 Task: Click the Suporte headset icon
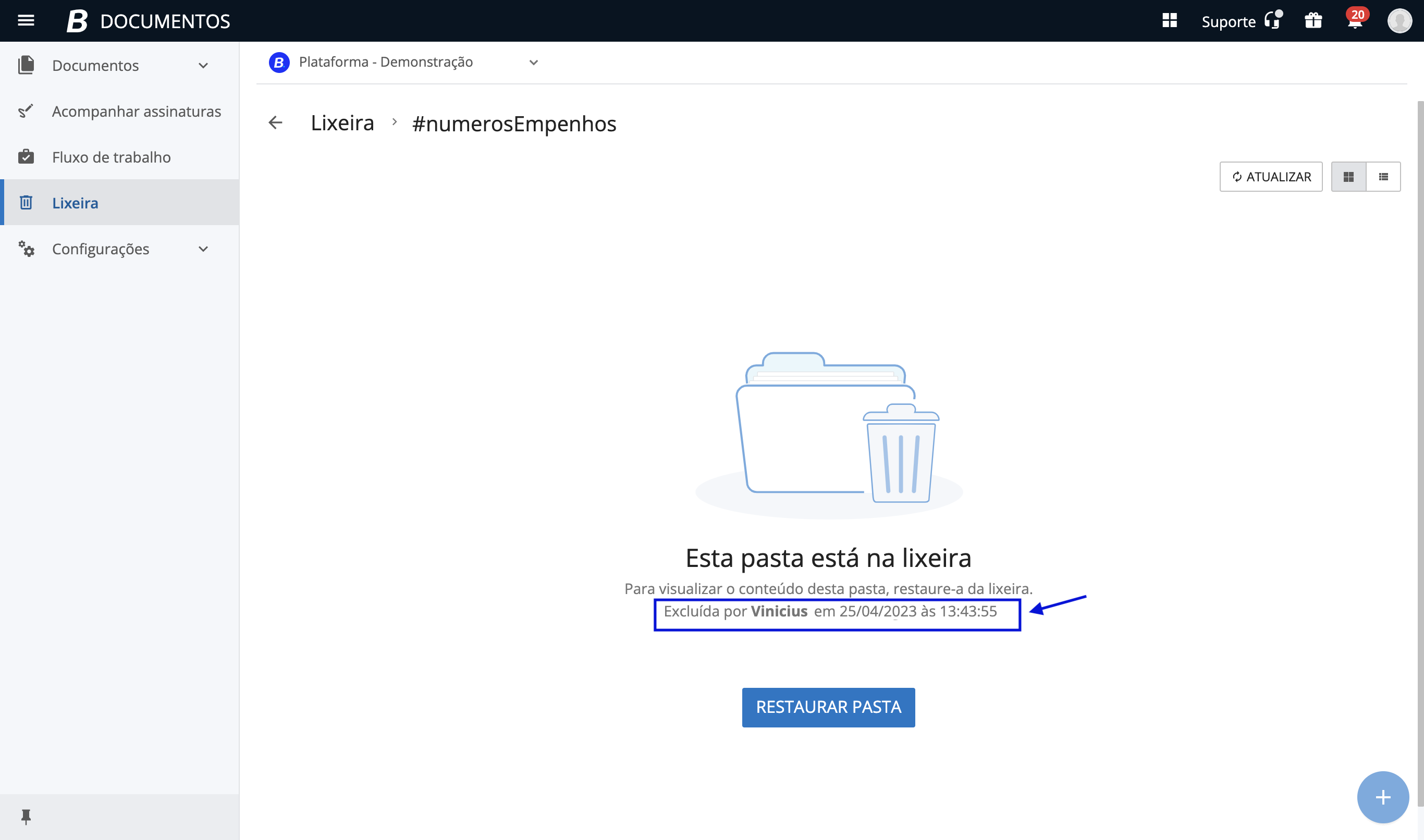pos(1273,21)
